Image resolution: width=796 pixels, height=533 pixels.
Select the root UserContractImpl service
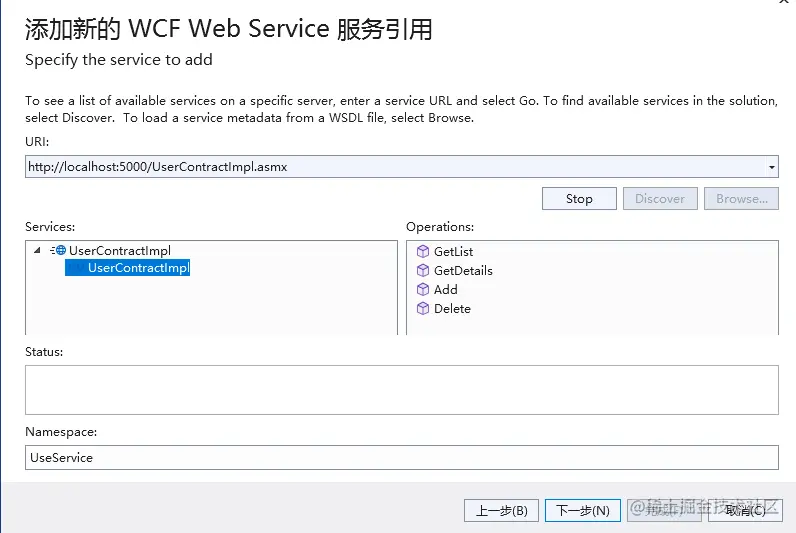(120, 251)
